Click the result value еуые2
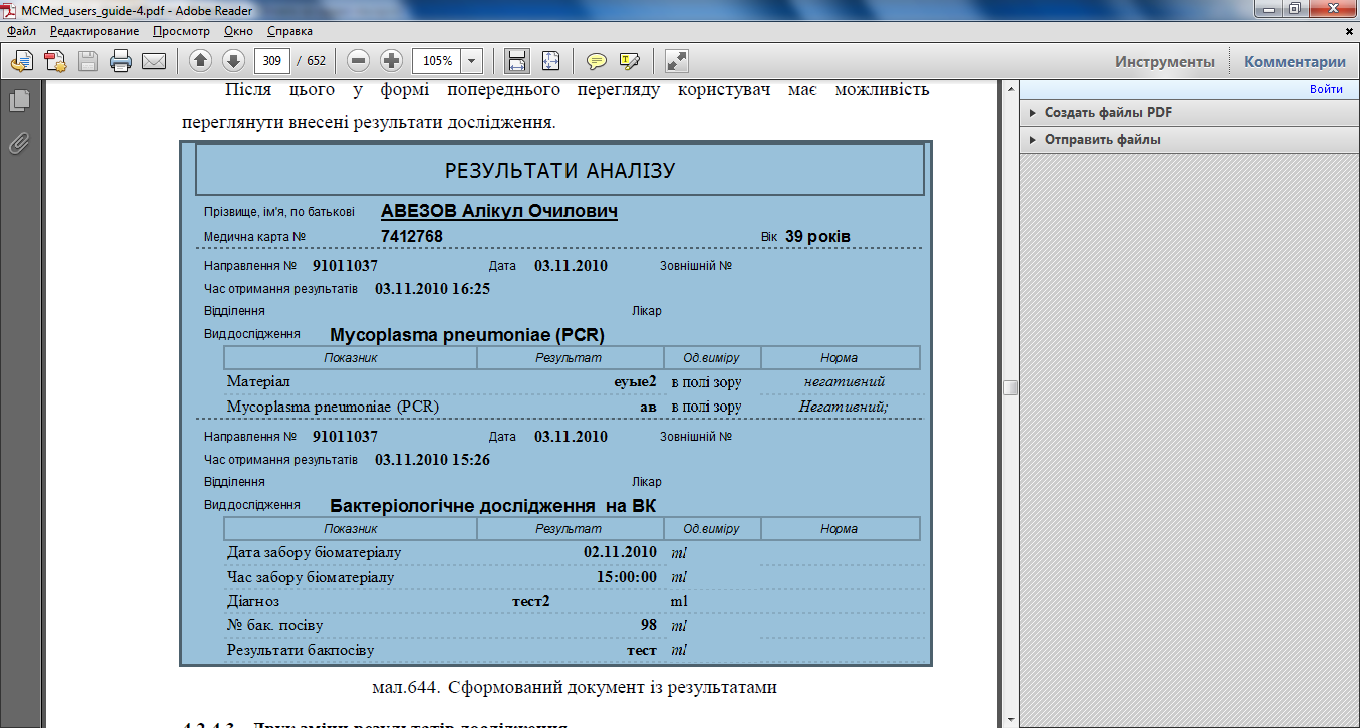 click(x=635, y=381)
